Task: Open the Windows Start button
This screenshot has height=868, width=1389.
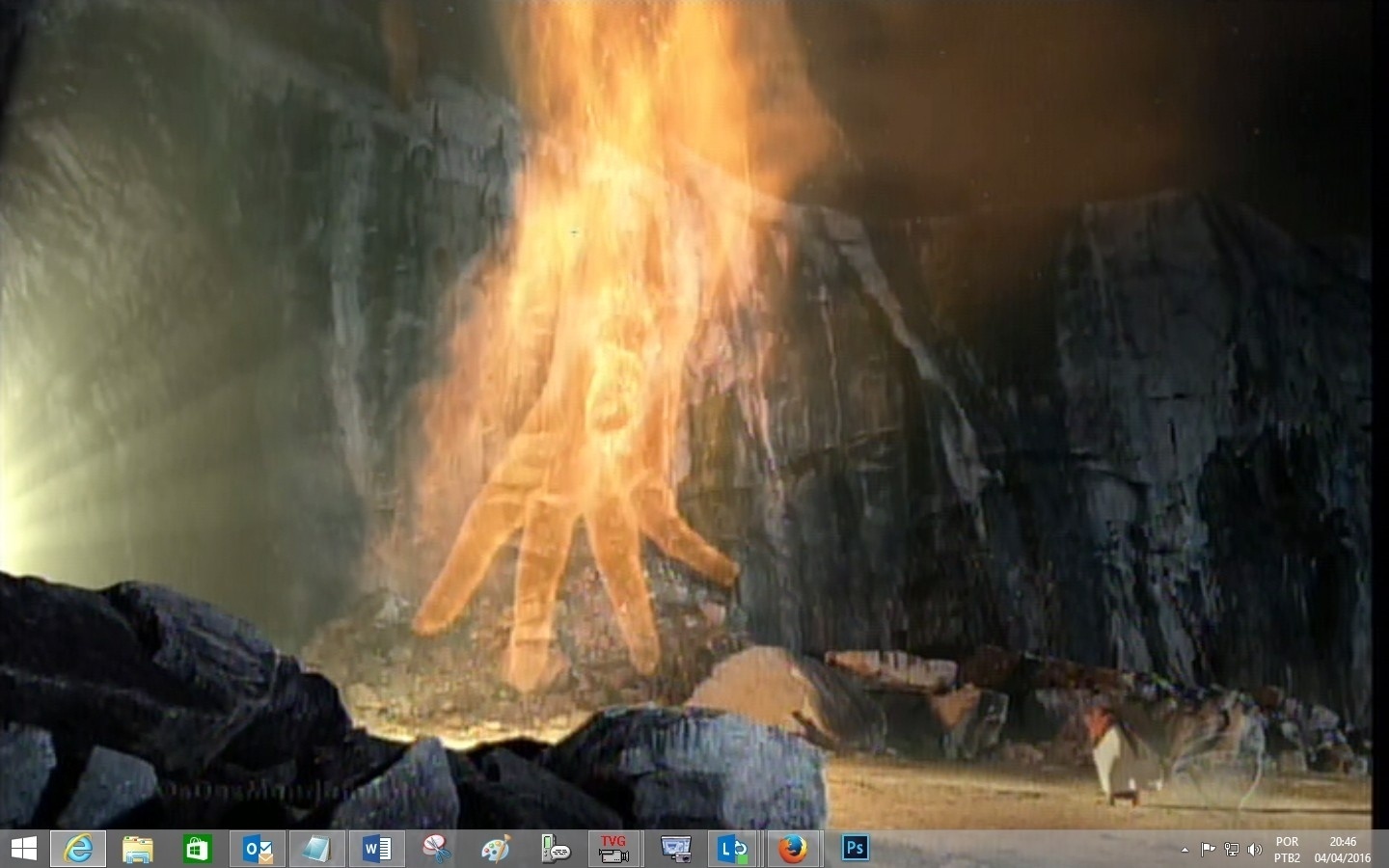Action: 23,849
